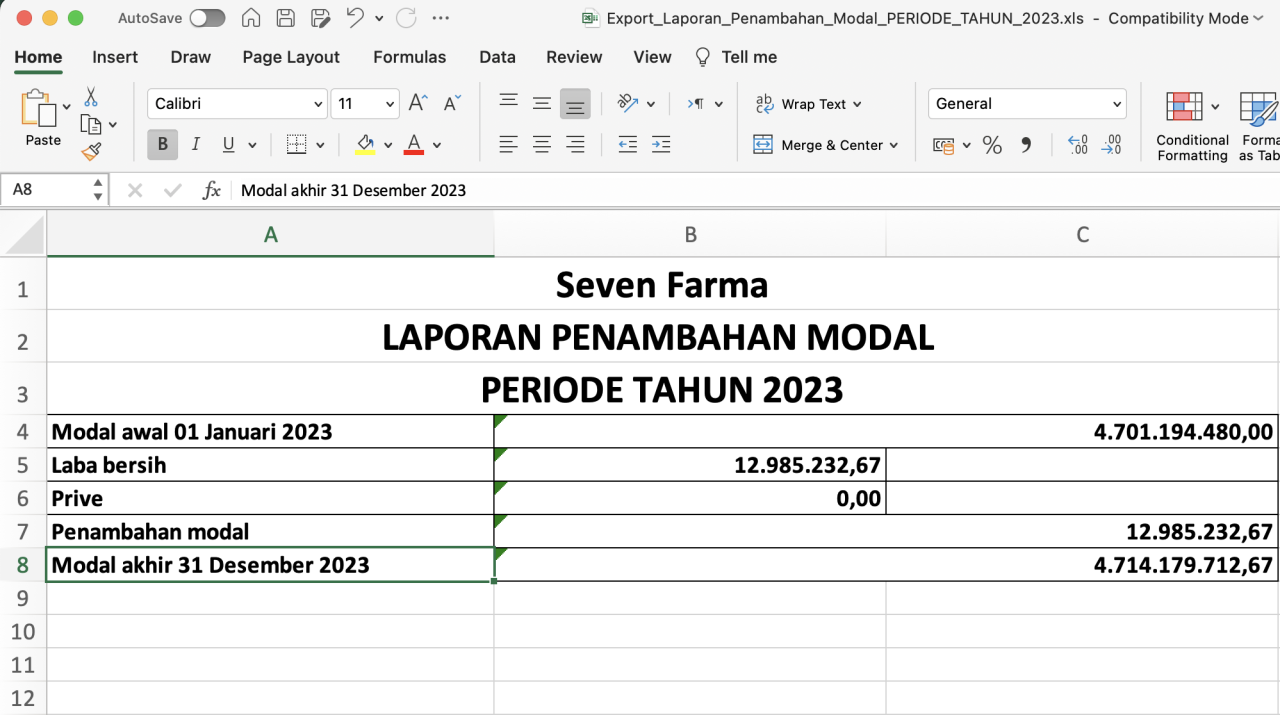
Task: Click the Cut scissors icon
Action: click(91, 97)
